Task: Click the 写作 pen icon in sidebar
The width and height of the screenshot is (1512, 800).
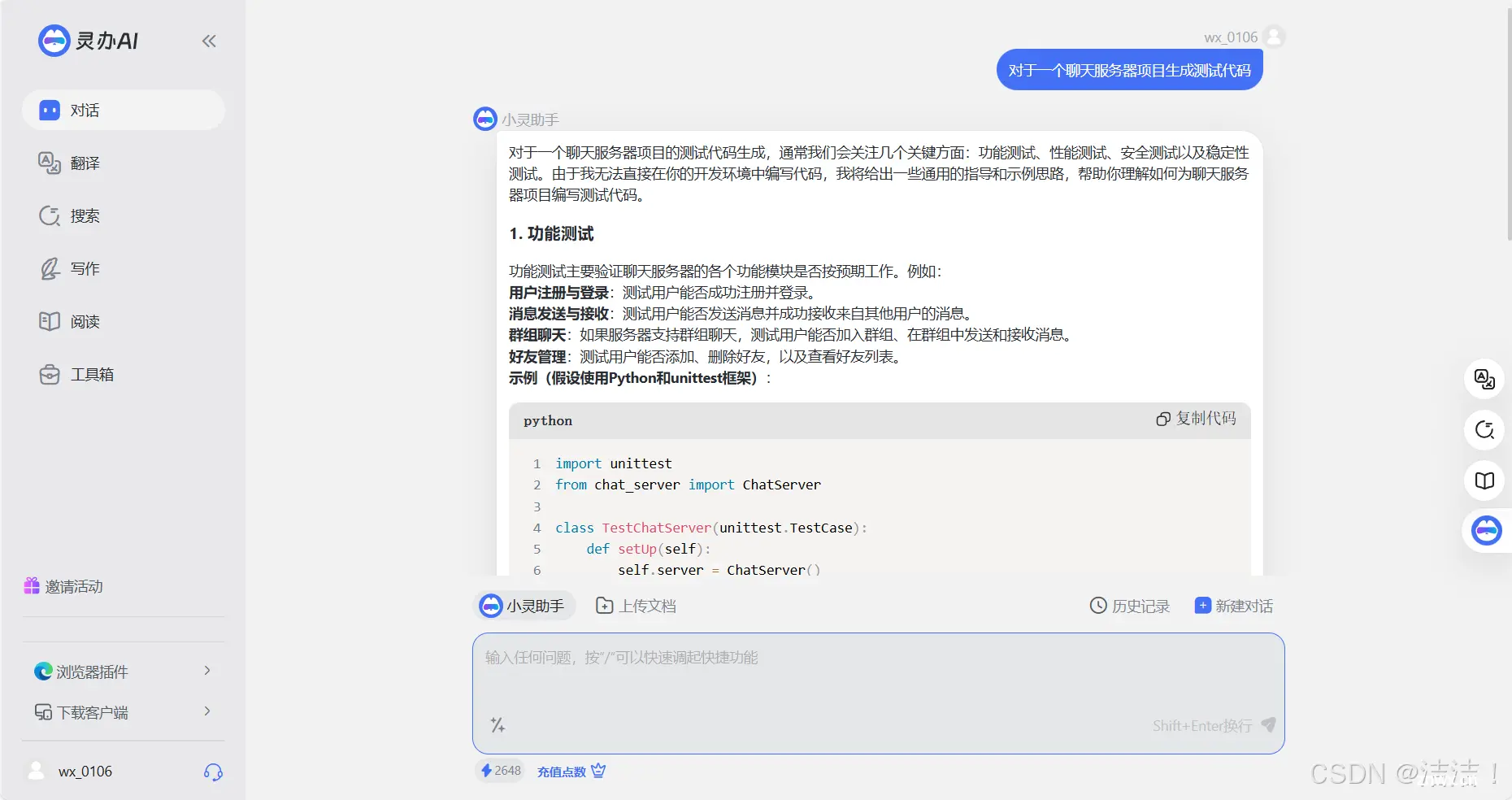Action: click(x=50, y=268)
